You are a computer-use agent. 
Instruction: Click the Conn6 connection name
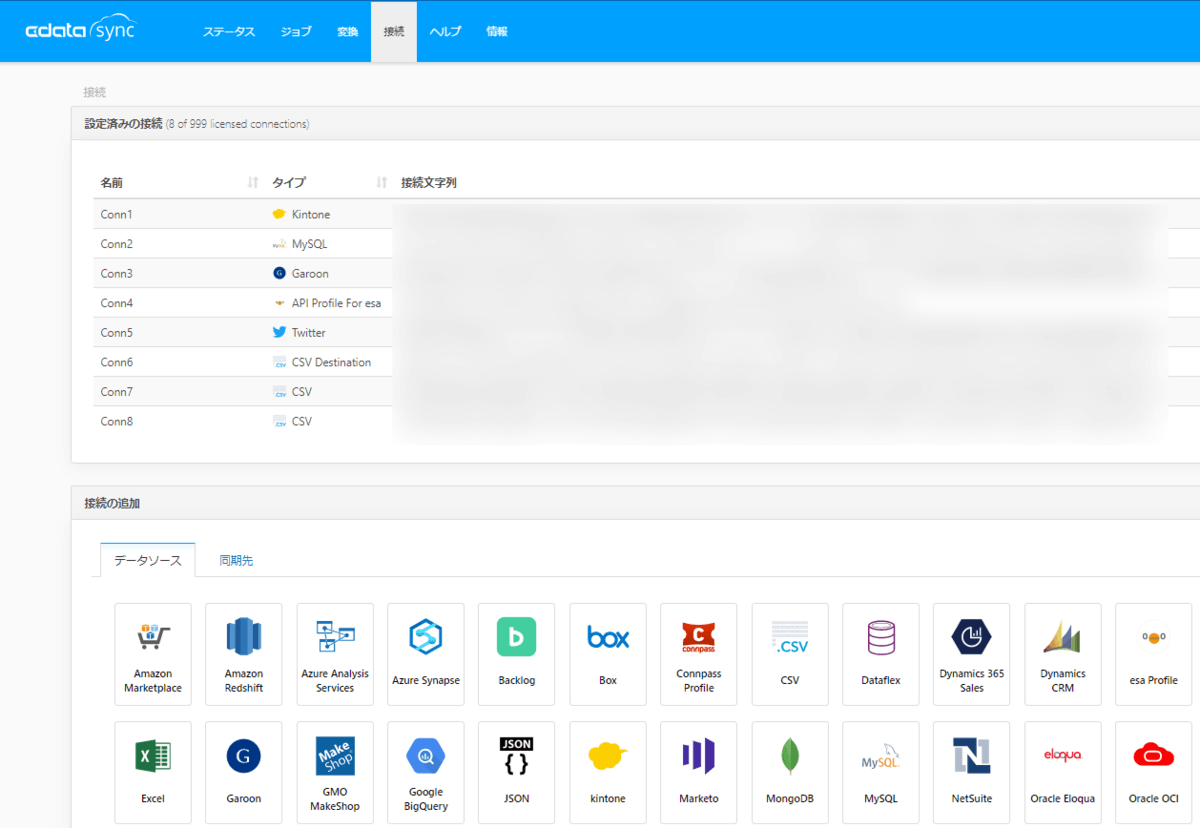(117, 362)
